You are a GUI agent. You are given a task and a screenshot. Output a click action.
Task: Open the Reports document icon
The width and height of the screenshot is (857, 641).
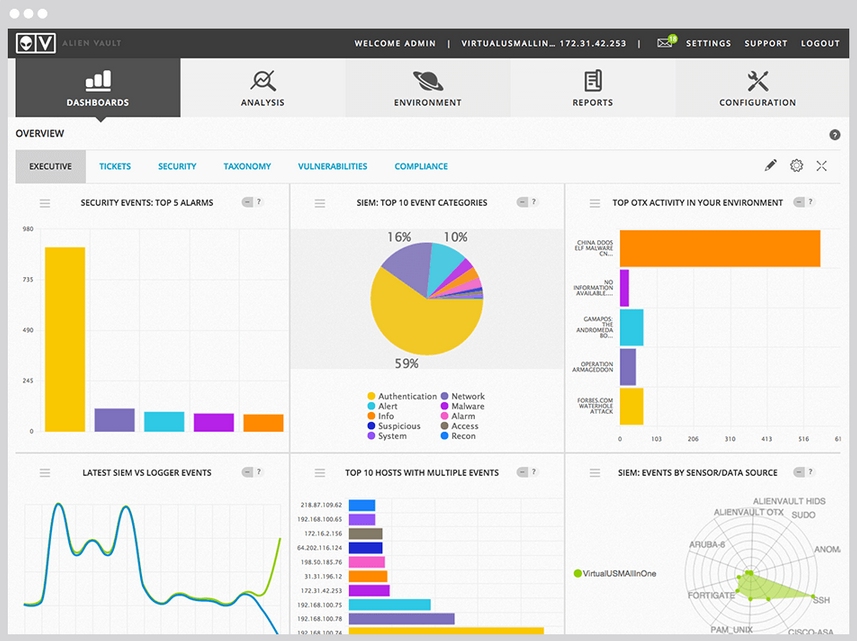tap(593, 81)
